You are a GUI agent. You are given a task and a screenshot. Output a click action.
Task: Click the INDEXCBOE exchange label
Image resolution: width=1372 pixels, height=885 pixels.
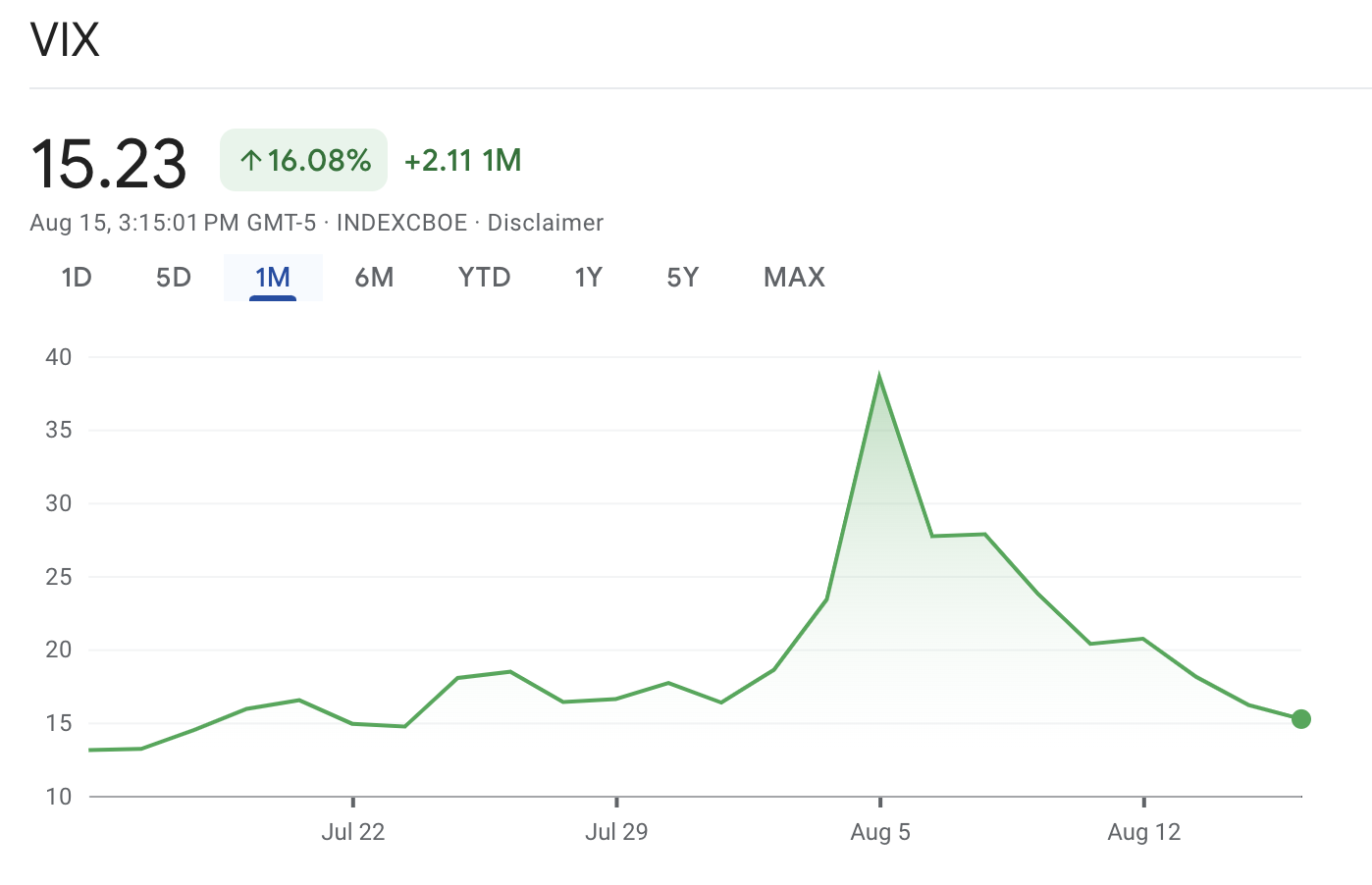pos(401,223)
